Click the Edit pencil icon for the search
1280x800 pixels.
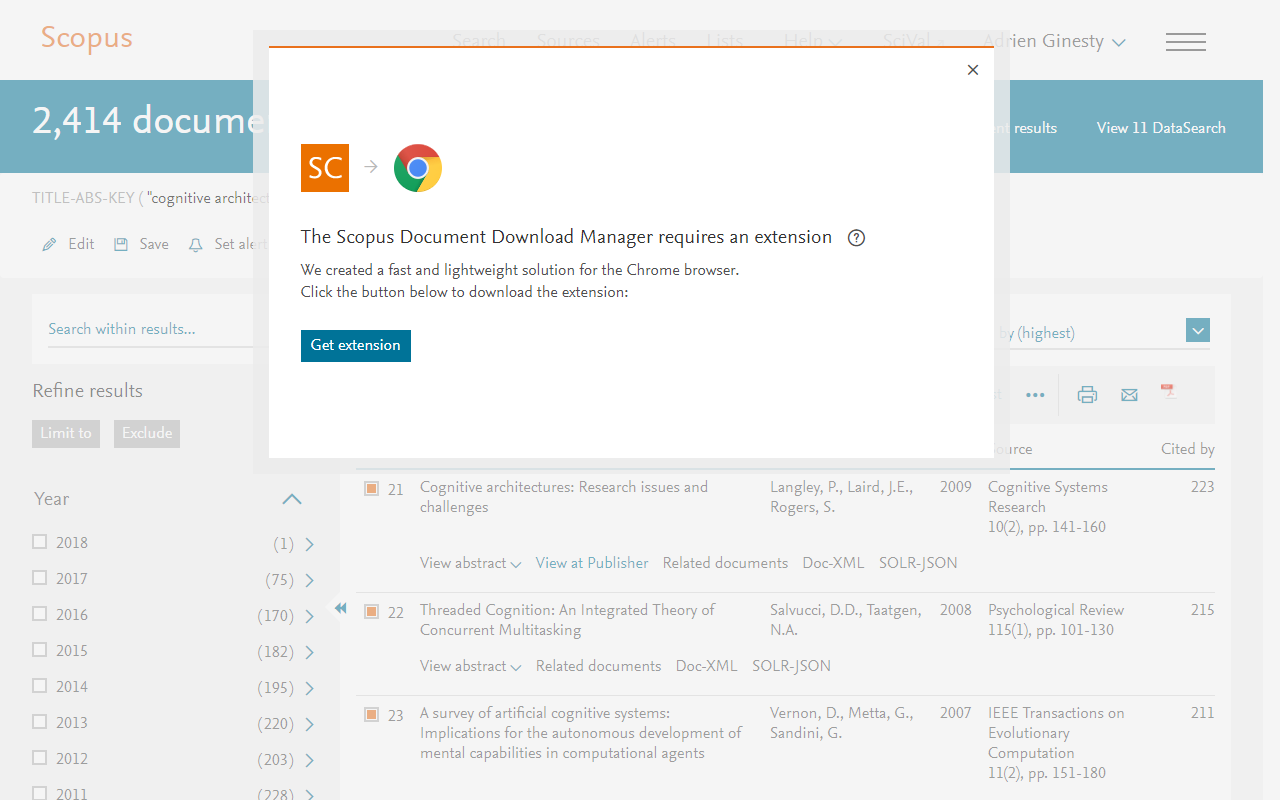tap(49, 243)
